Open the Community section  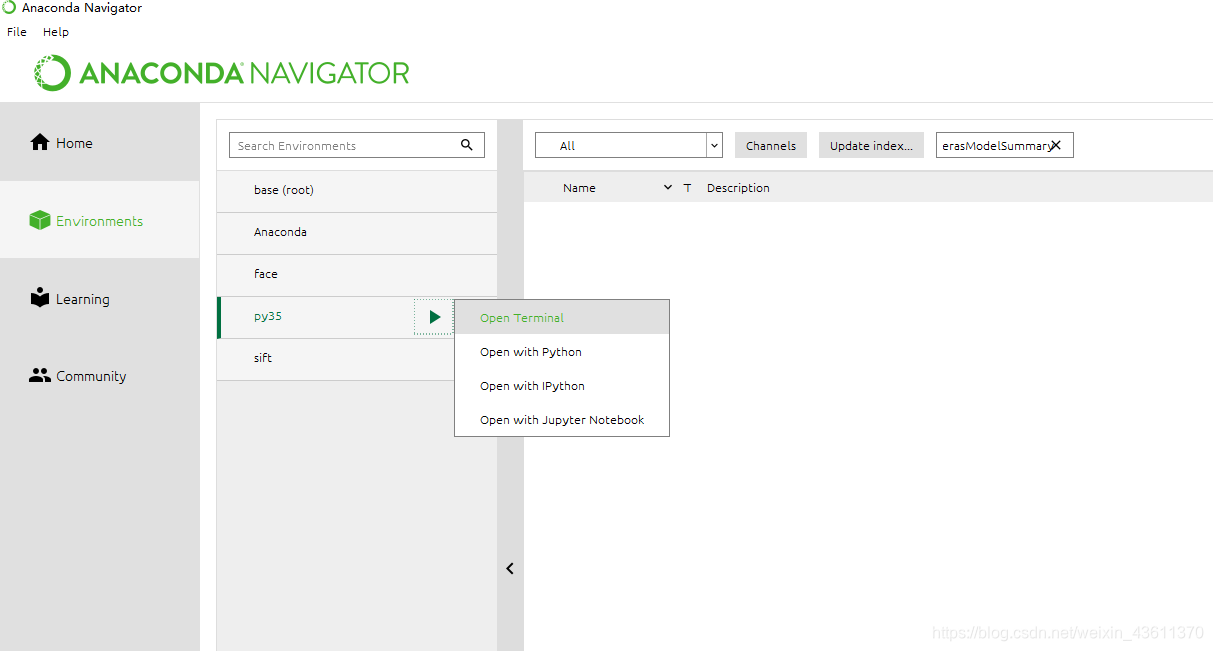(100, 376)
